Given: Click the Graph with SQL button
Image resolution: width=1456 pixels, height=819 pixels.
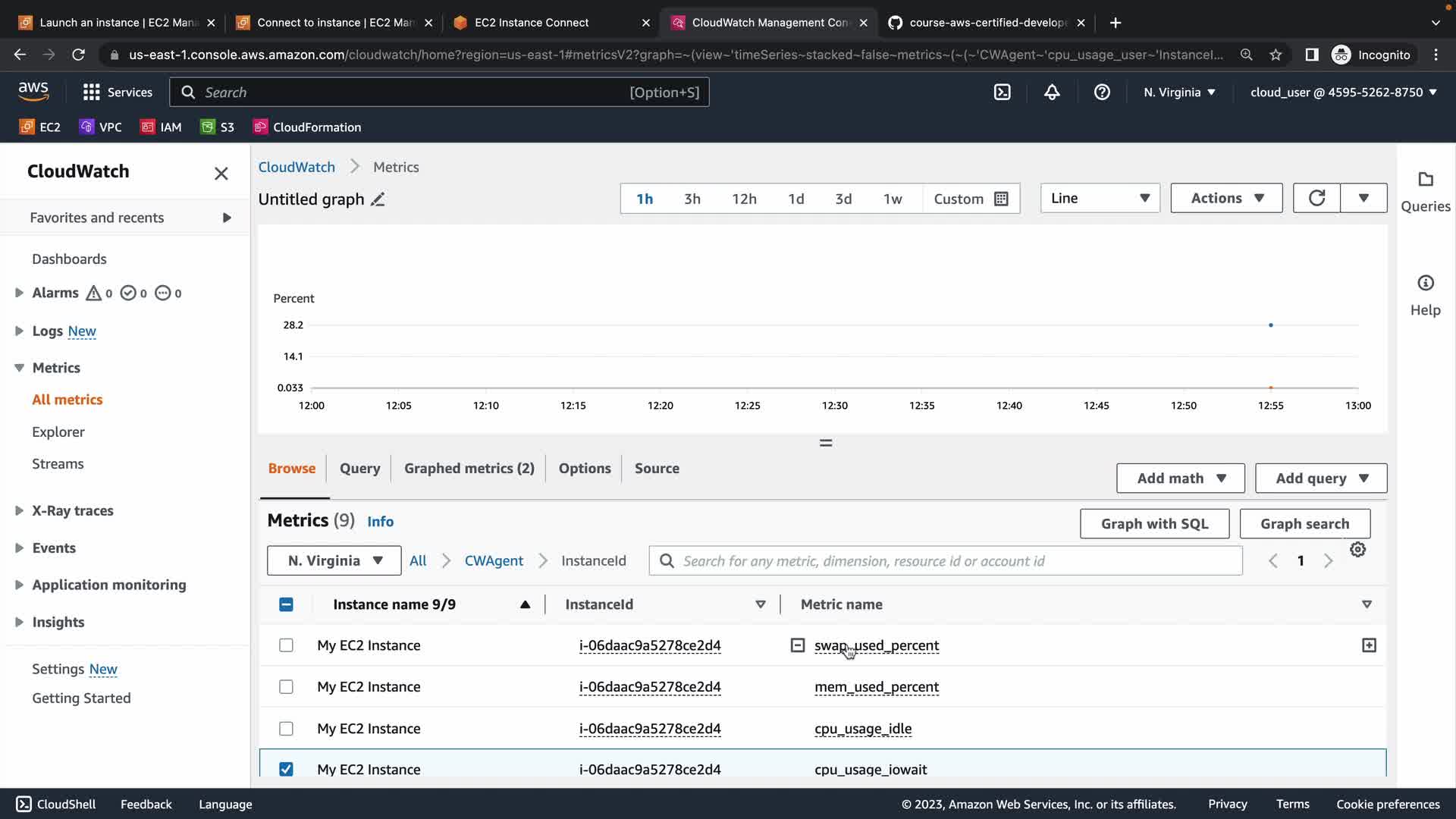Looking at the screenshot, I should [1154, 524].
